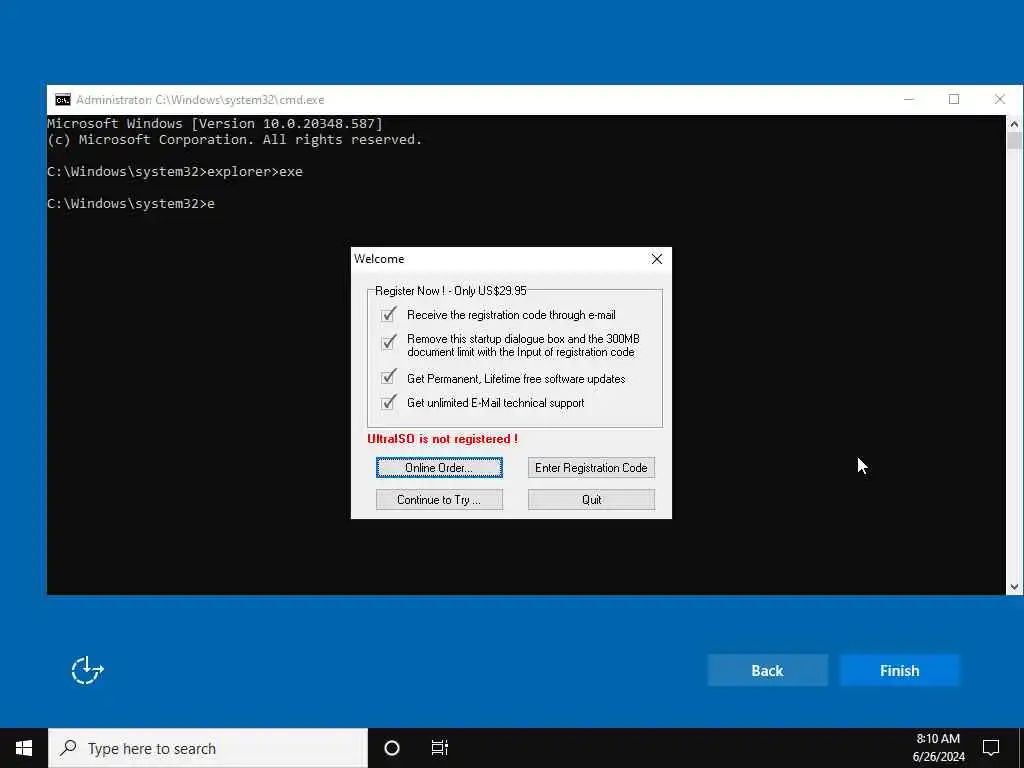The image size is (1024, 768).
Task: Click the cmd scrollbar thumb
Action: tap(1014, 140)
